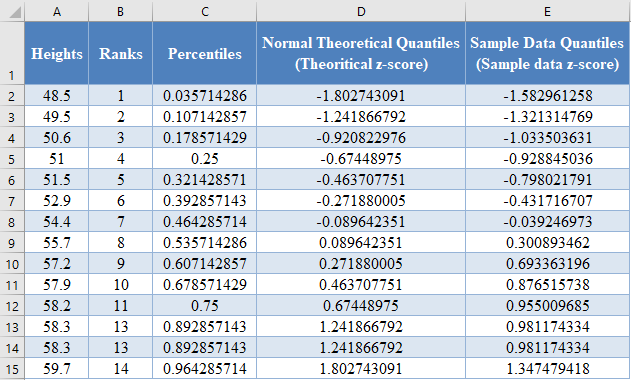
Task: Select theoretical z-score cell -1.802743091
Action: [361, 95]
